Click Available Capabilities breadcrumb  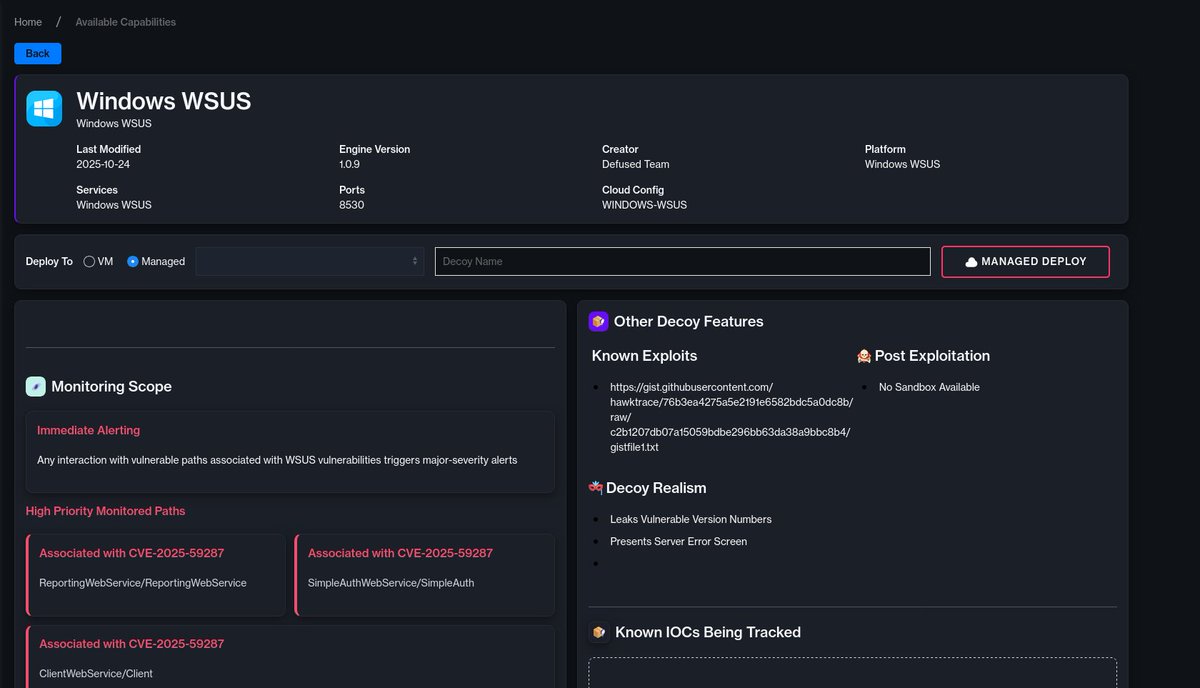[126, 22]
